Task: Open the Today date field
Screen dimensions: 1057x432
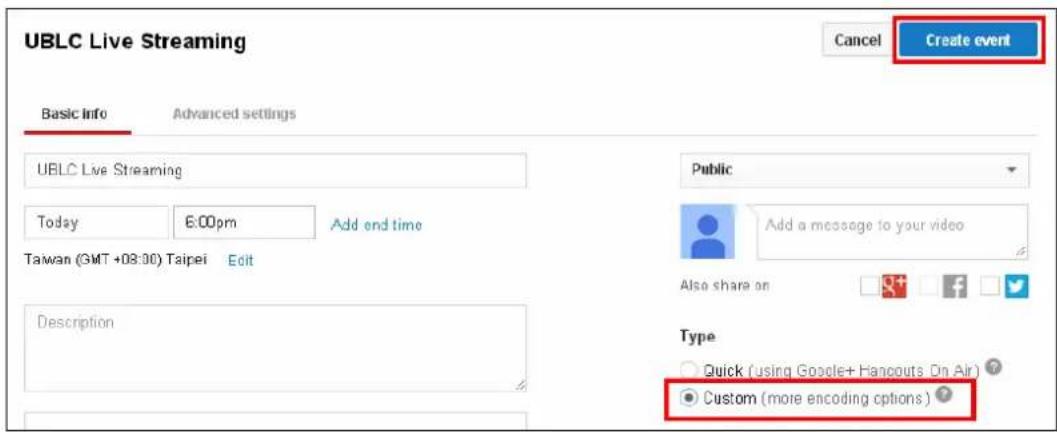Action: click(96, 222)
